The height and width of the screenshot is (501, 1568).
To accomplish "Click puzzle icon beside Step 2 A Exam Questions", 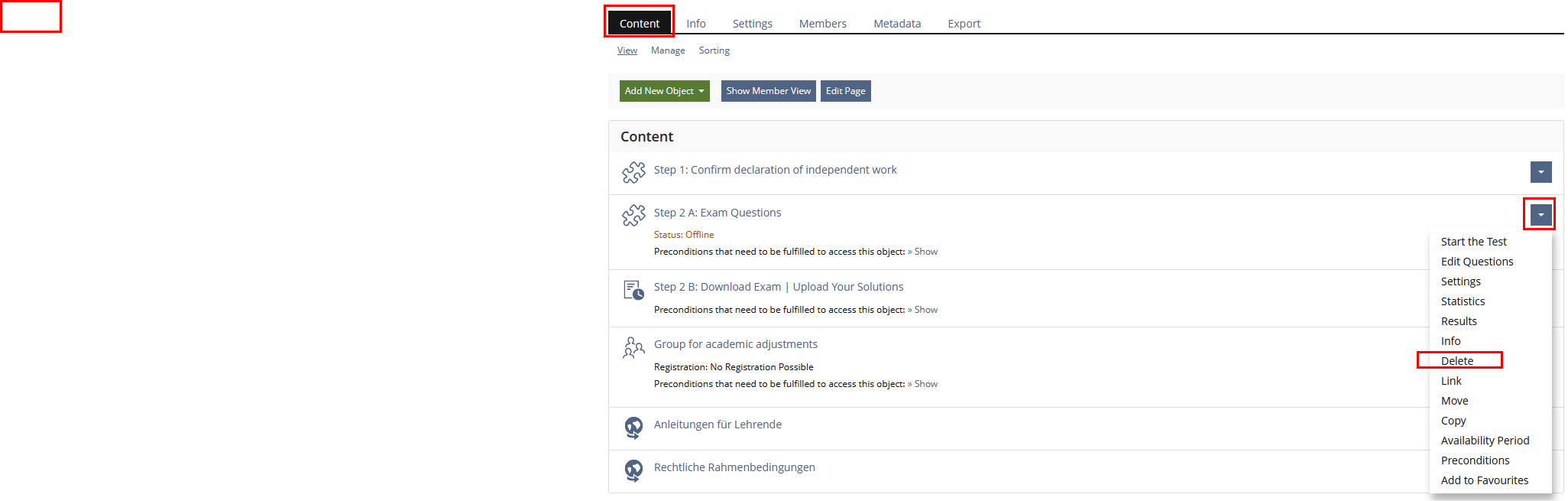I will click(633, 215).
